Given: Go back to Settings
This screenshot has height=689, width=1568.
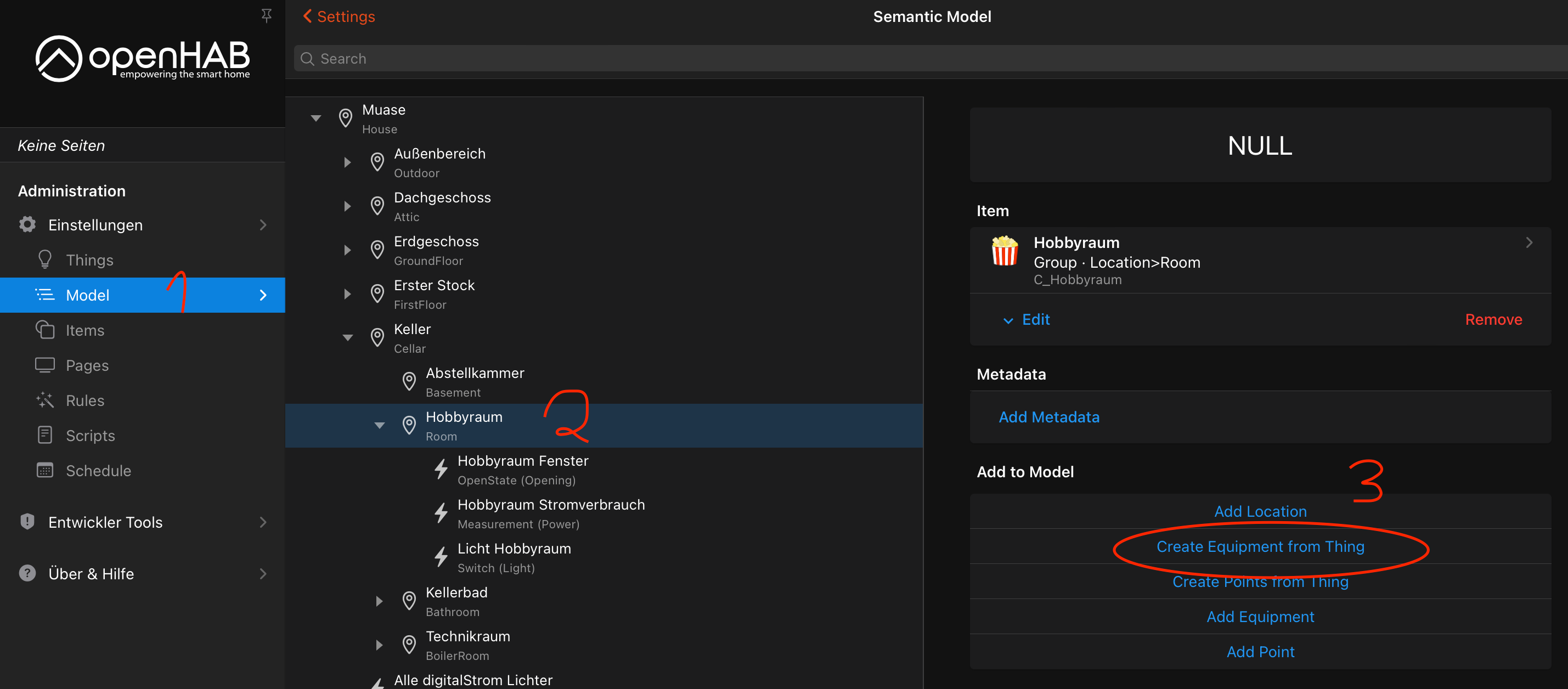Looking at the screenshot, I should (x=339, y=16).
